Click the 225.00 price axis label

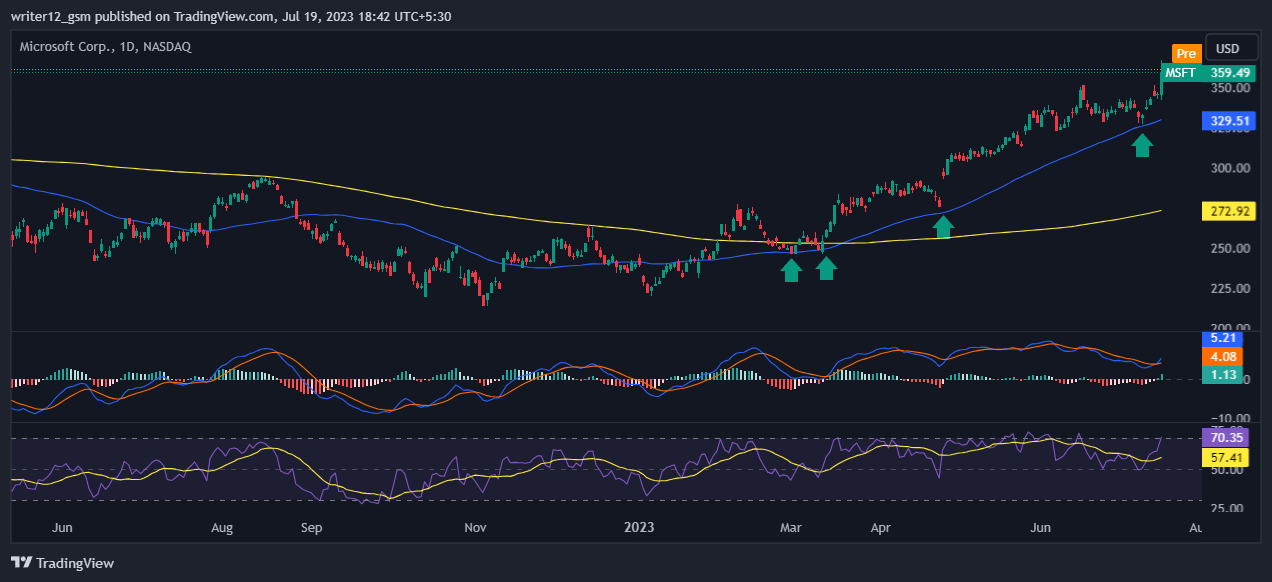[1230, 288]
